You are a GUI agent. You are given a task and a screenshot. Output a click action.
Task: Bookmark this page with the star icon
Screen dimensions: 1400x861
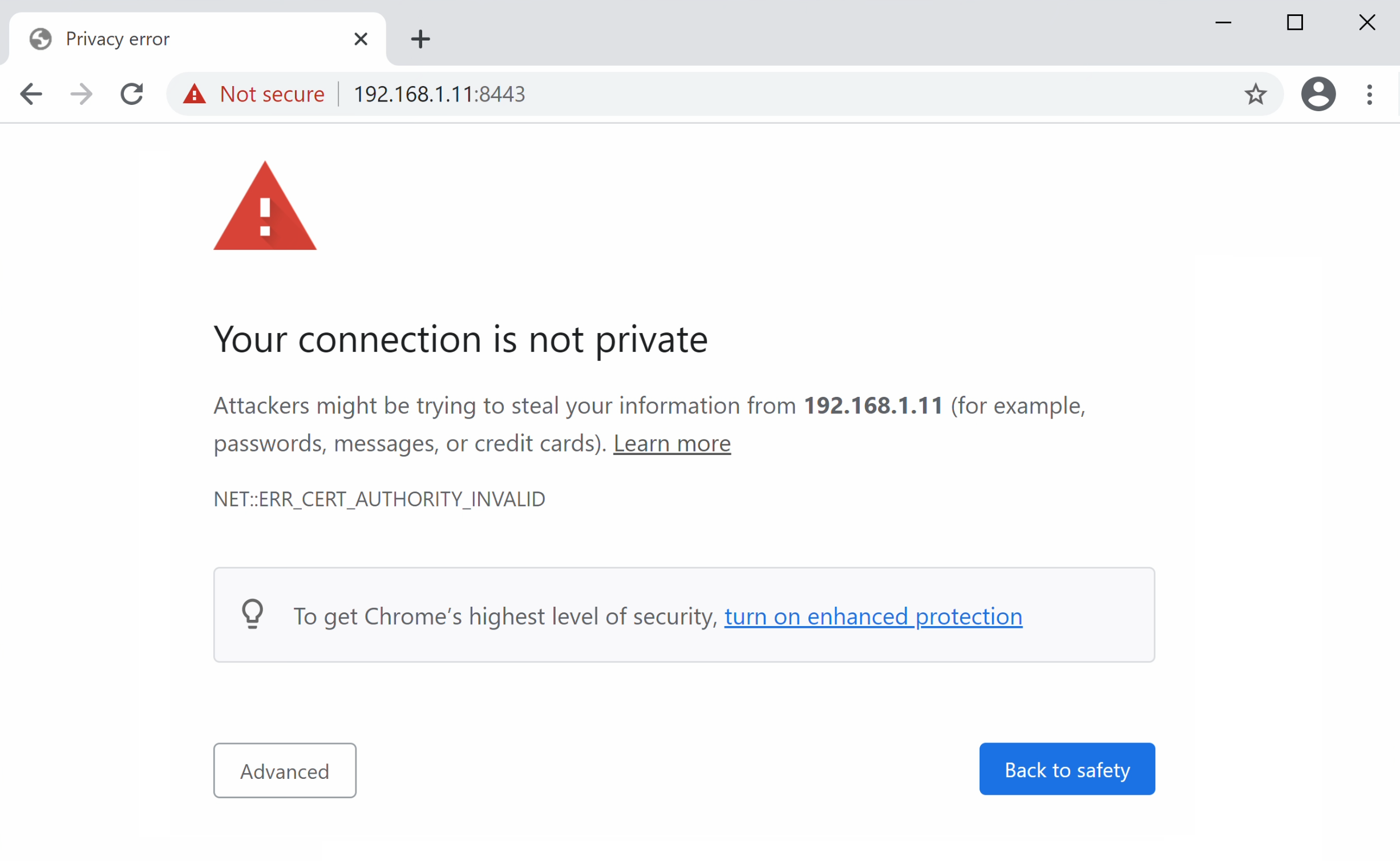(x=1255, y=94)
